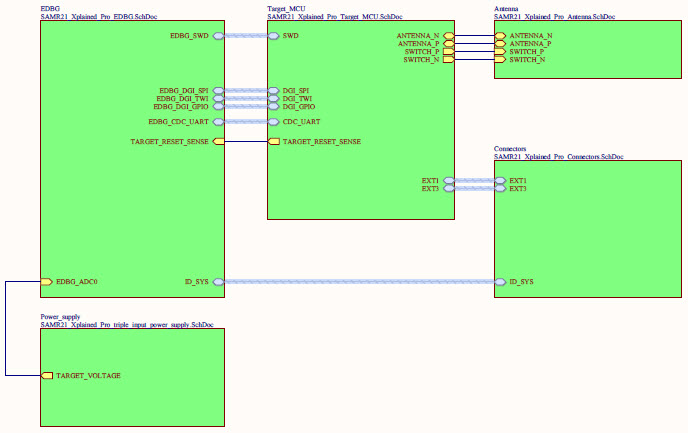This screenshot has width=688, height=433.
Task: Select EXT3 port icon on Connectors block
Action: click(x=500, y=189)
